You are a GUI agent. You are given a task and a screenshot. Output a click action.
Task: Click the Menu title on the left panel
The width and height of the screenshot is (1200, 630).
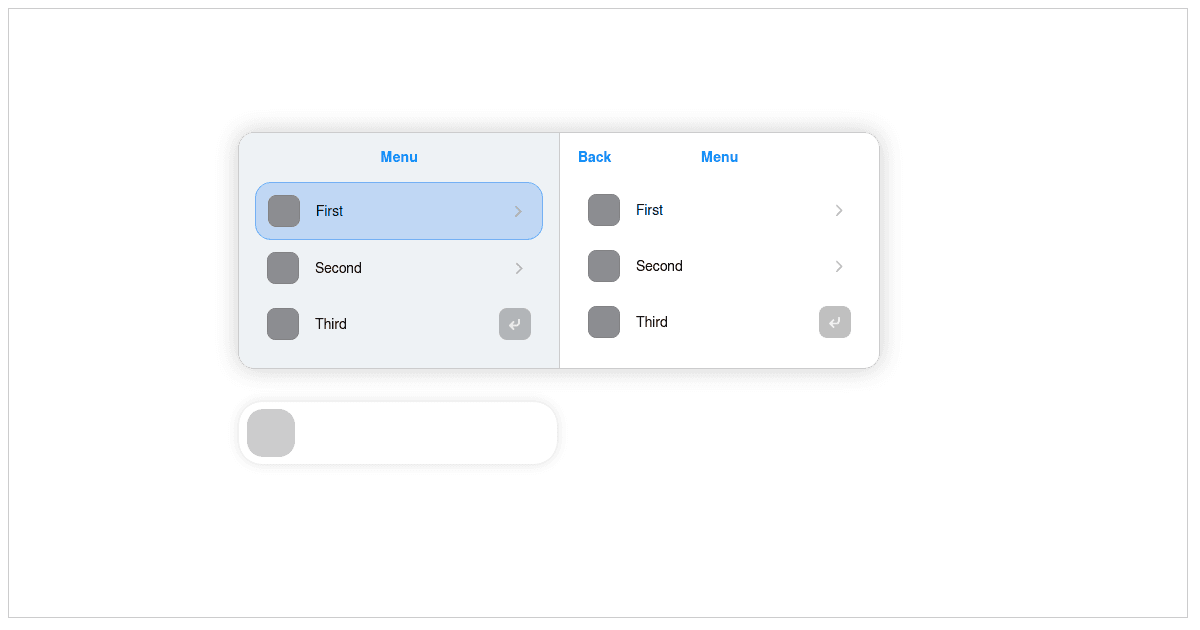pyautogui.click(x=399, y=157)
